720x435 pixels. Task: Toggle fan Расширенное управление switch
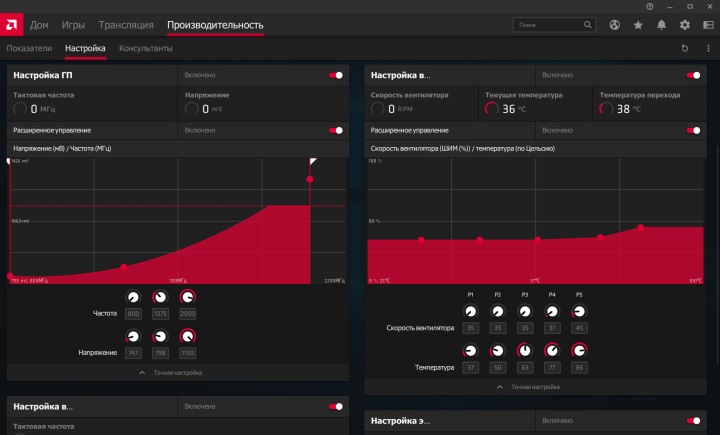(693, 130)
